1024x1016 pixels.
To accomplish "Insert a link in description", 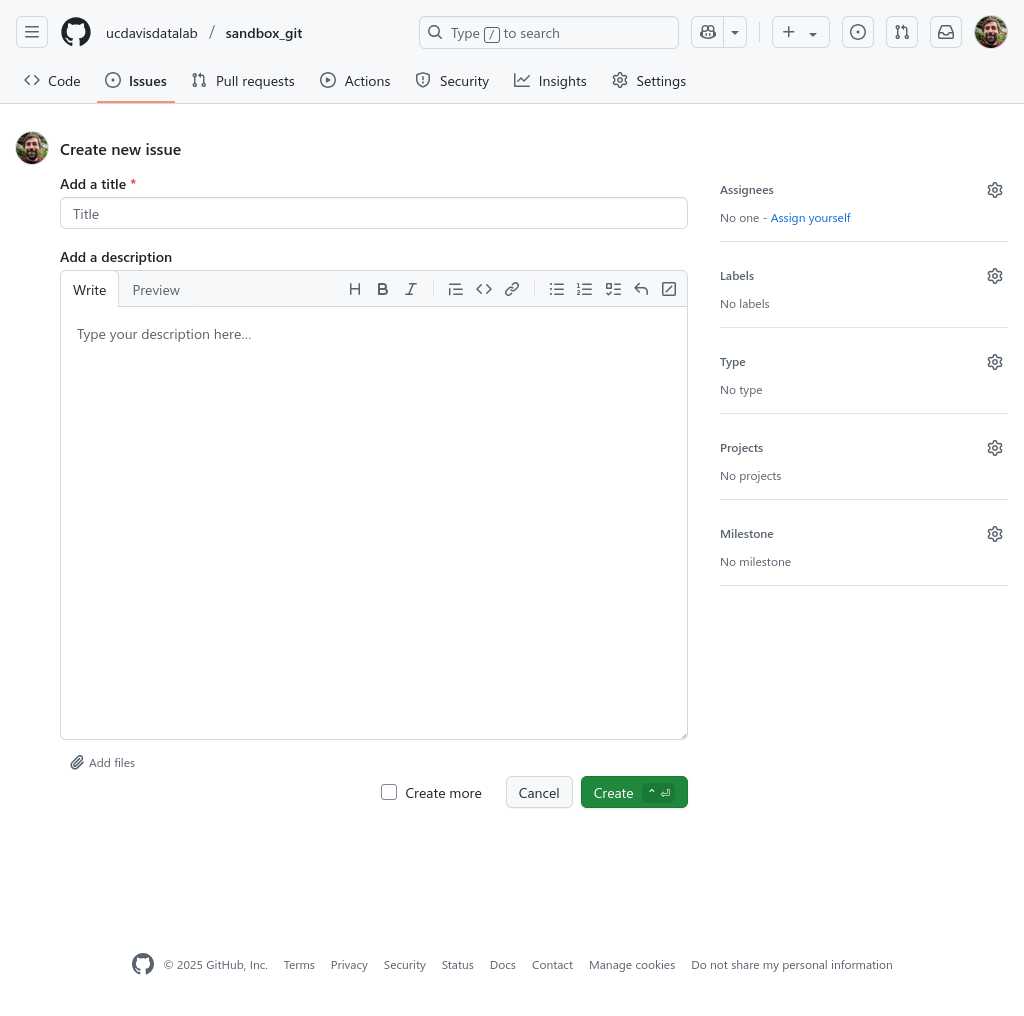I will point(512,289).
